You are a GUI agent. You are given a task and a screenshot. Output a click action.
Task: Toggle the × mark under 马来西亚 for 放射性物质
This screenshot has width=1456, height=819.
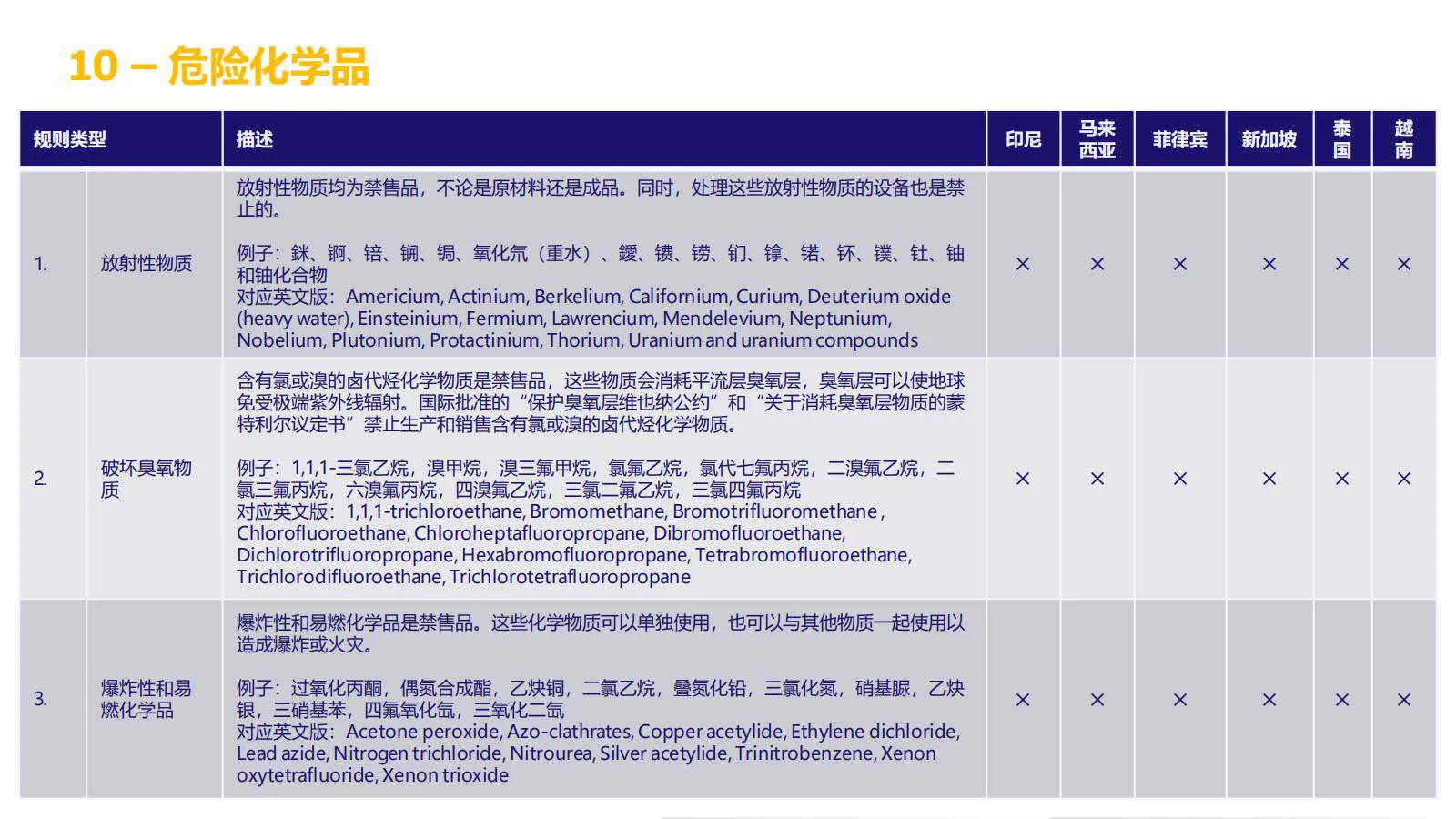pyautogui.click(x=1099, y=264)
